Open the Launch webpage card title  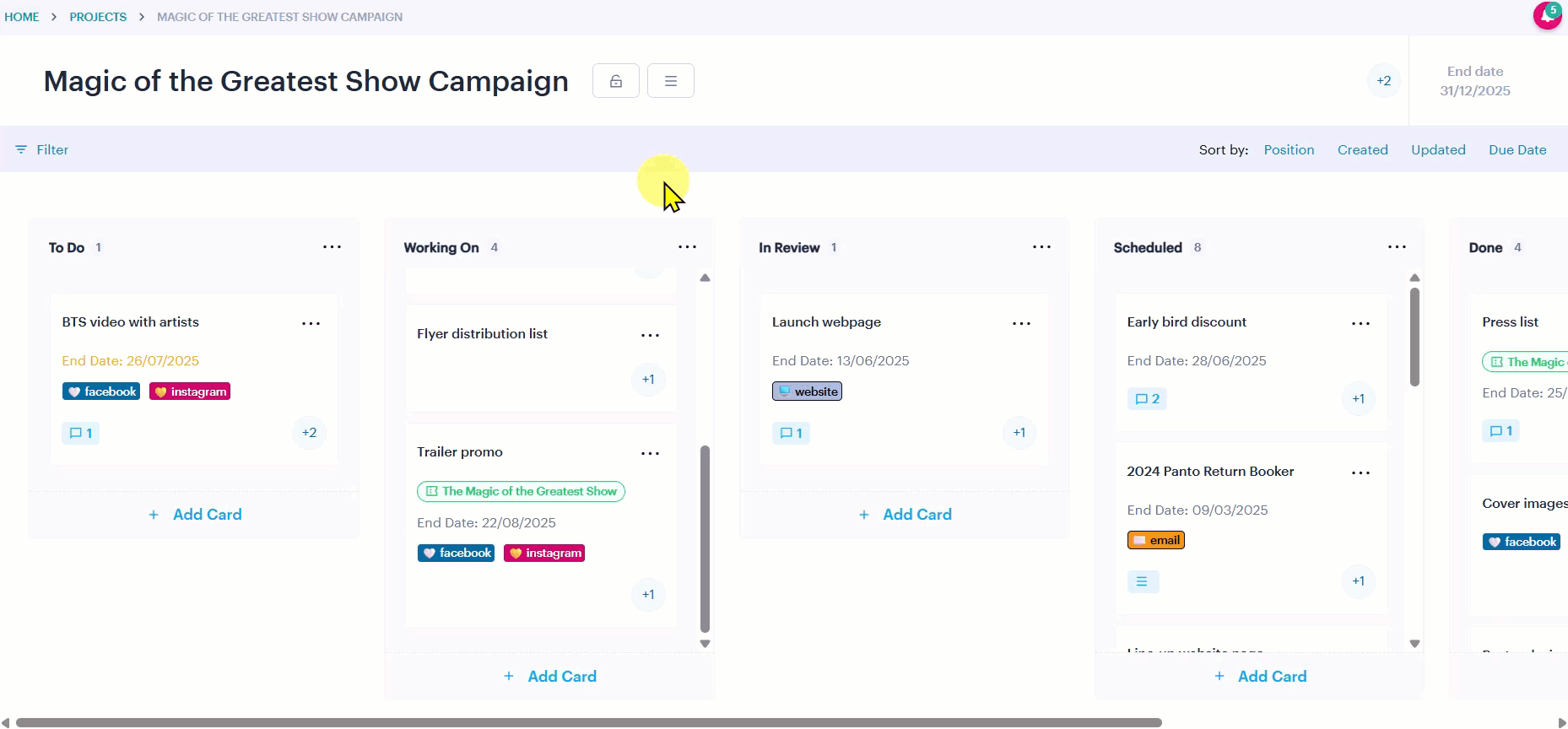tap(826, 322)
